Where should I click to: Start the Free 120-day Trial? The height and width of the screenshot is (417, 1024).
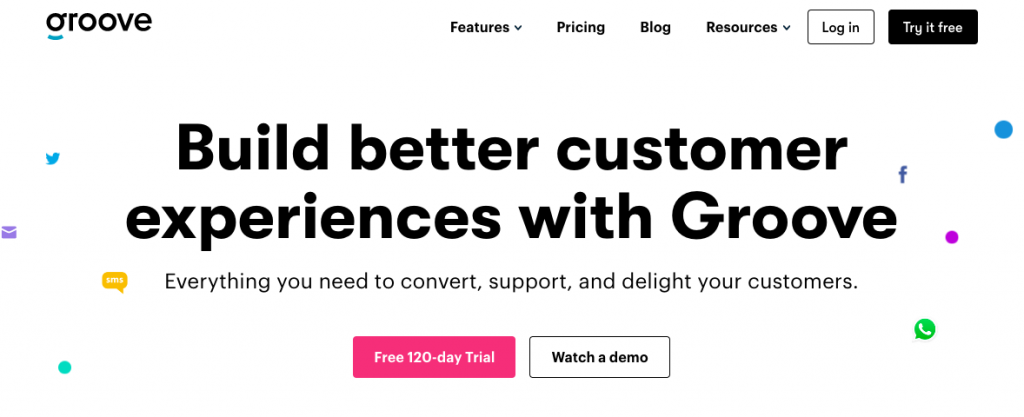(x=434, y=357)
